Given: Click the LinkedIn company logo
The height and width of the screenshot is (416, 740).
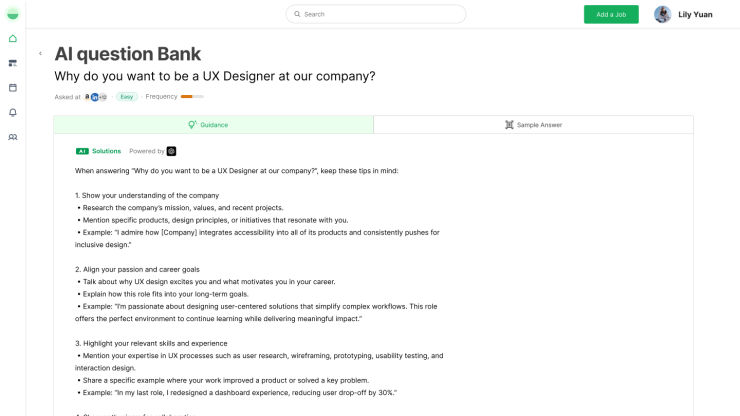Looking at the screenshot, I should click(x=95, y=97).
